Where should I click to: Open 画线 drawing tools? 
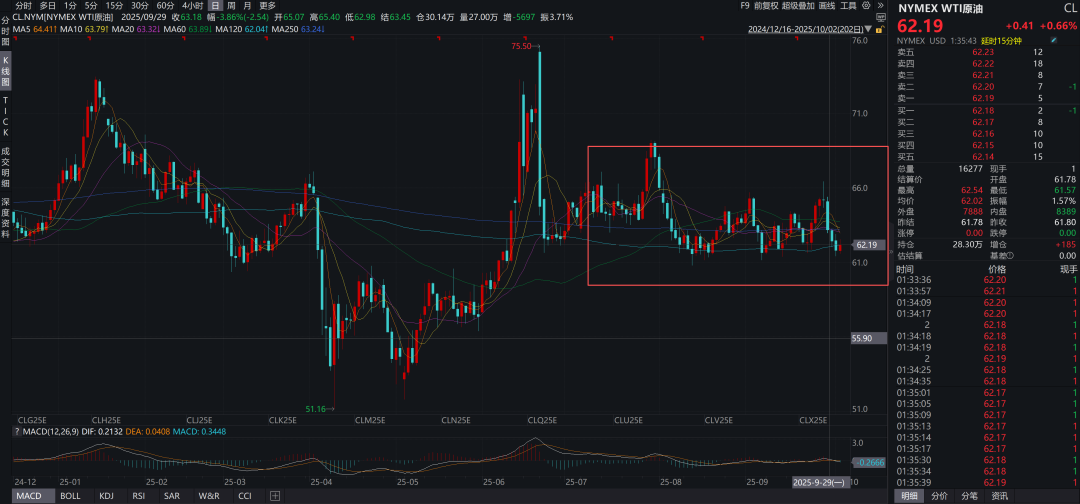point(826,6)
